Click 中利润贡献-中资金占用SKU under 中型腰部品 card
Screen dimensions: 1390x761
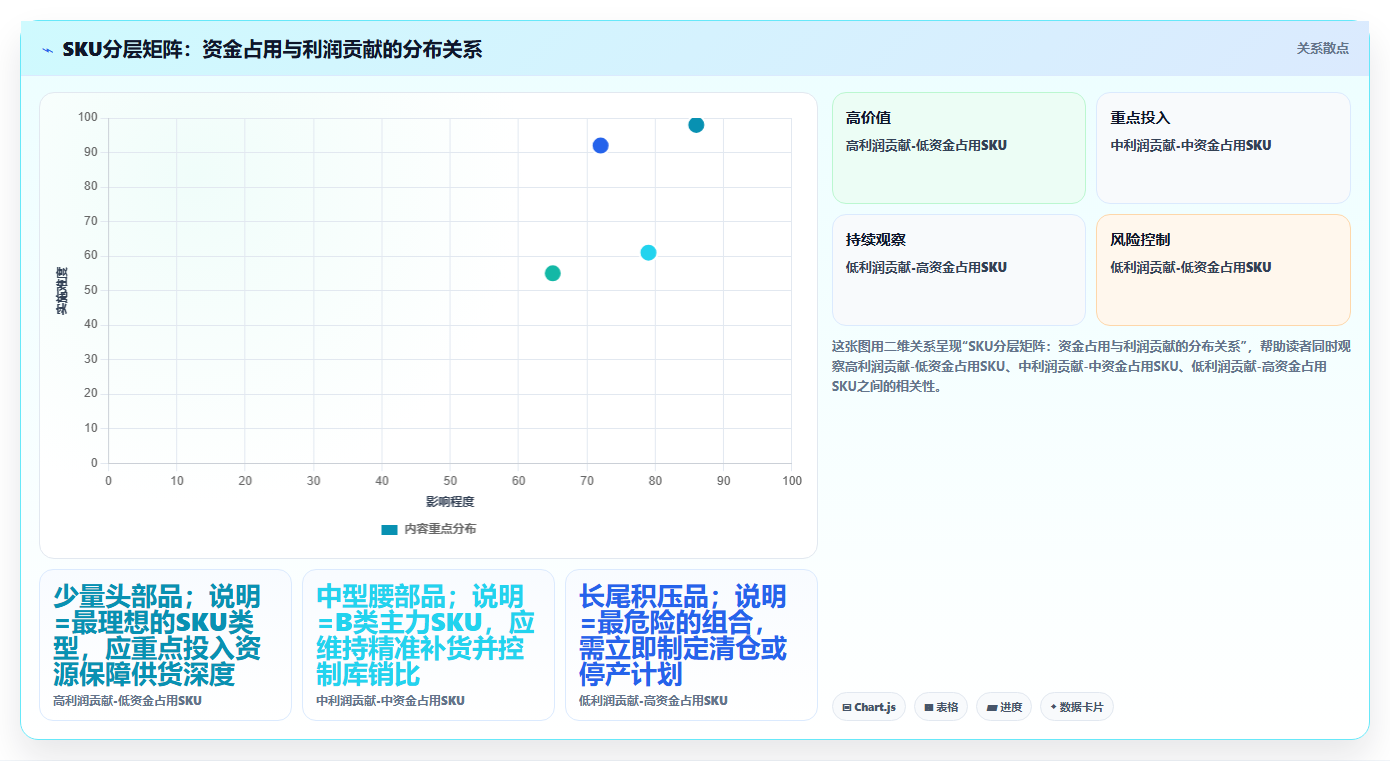tap(390, 701)
